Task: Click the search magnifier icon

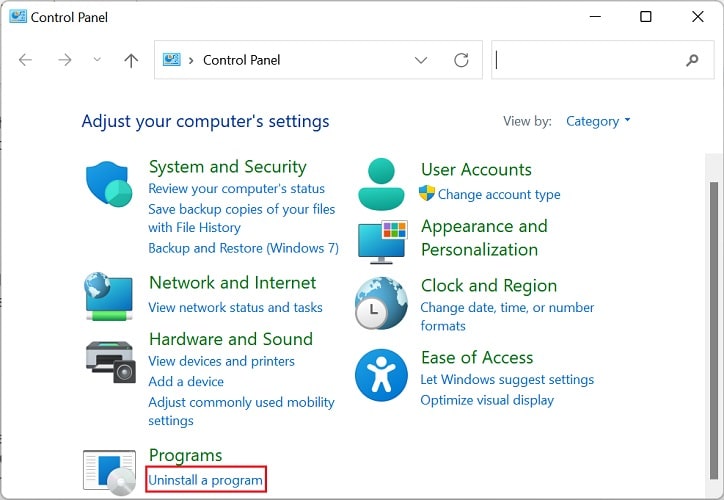Action: pos(692,60)
